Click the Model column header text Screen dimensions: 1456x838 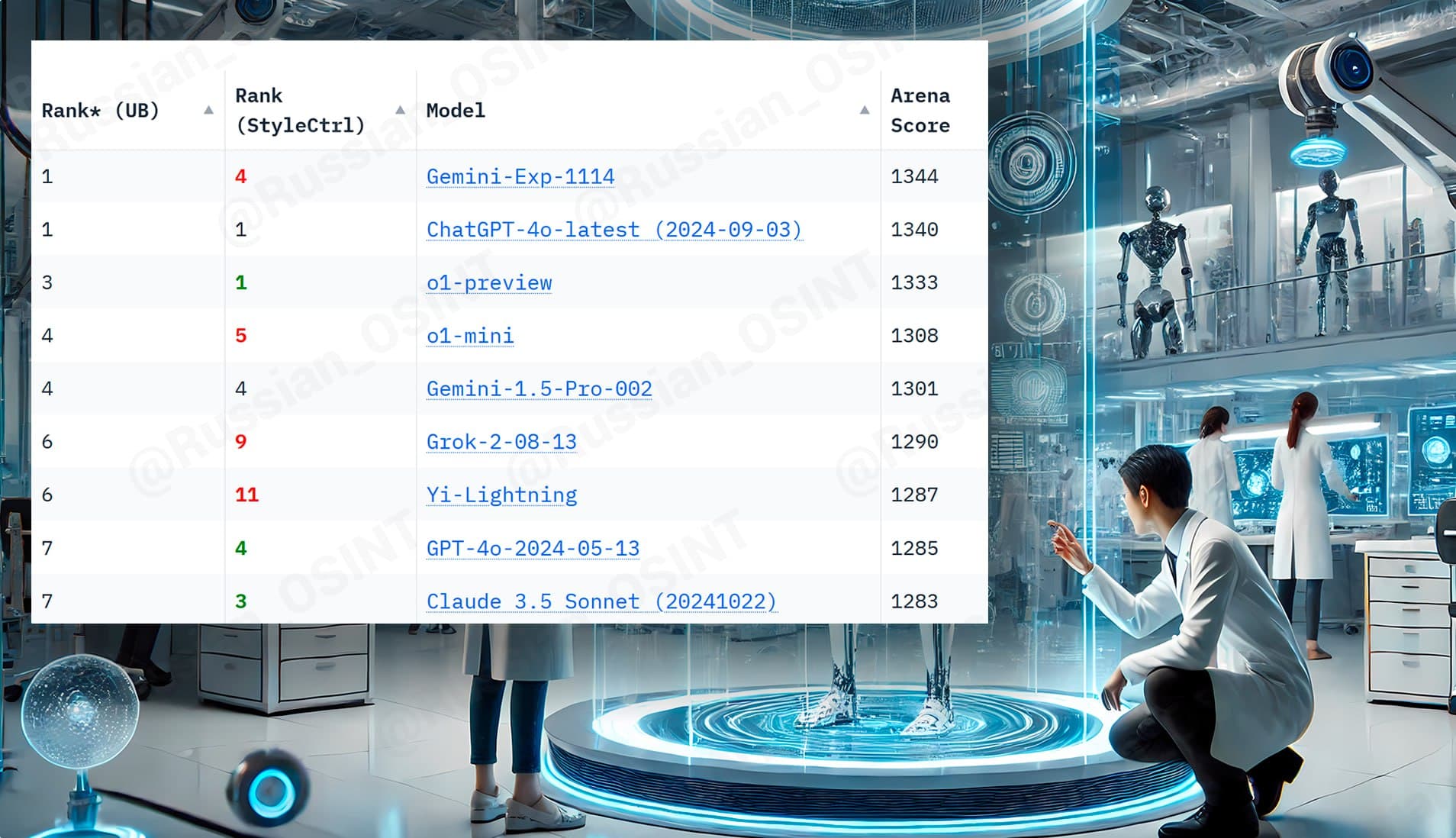[456, 111]
